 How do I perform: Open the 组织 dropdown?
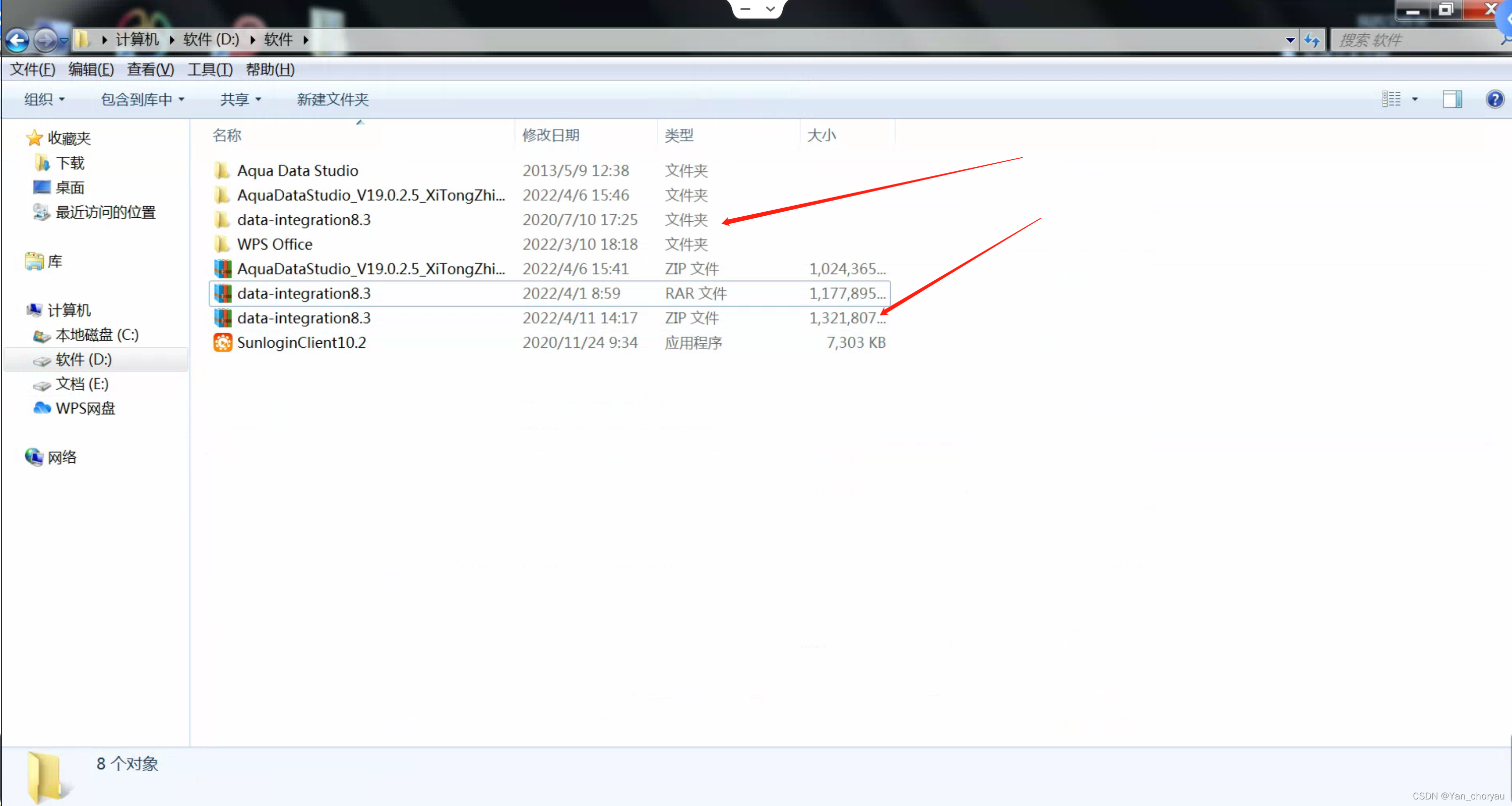(x=44, y=99)
